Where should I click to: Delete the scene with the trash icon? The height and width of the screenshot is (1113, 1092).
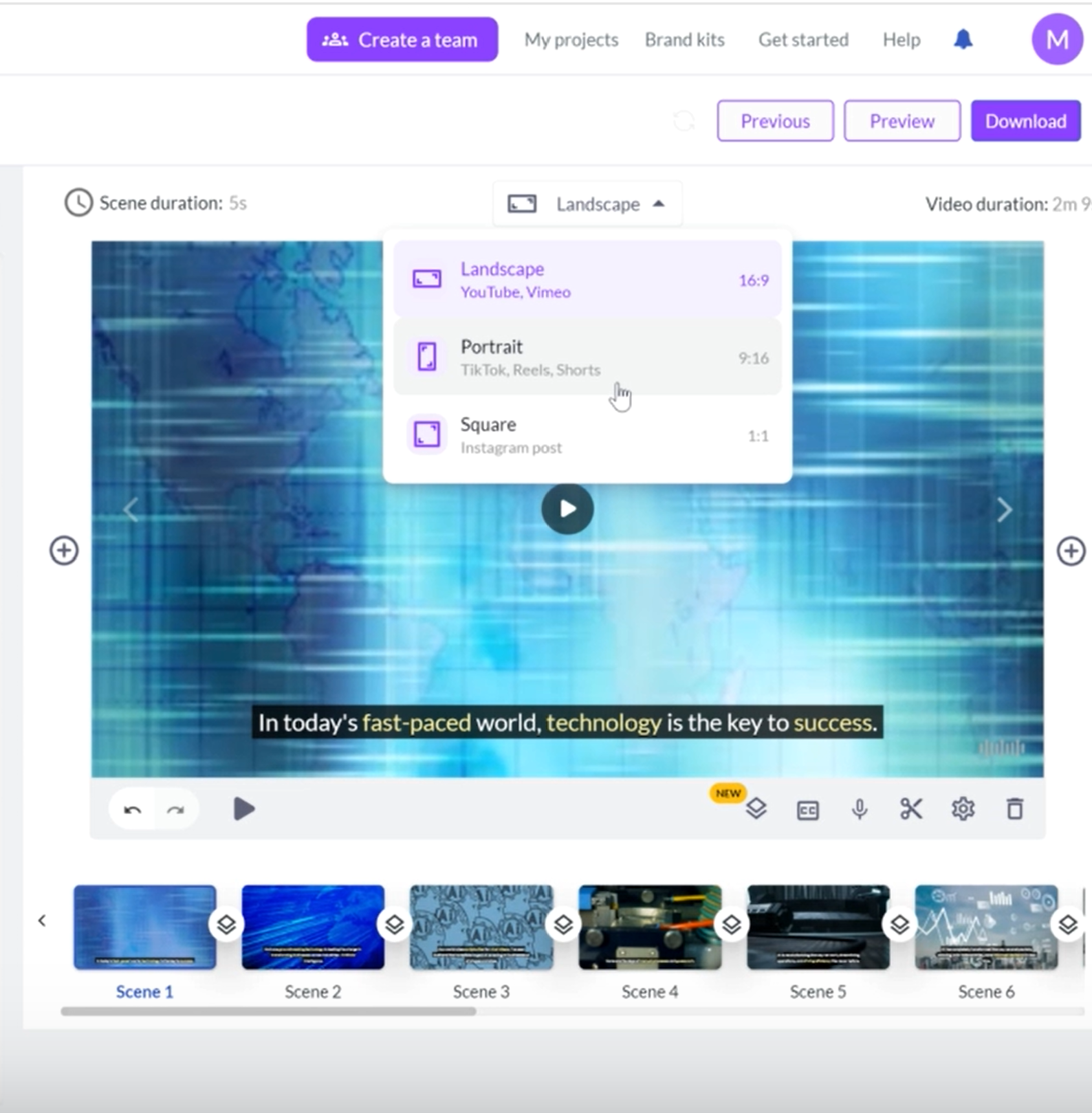tap(1014, 809)
